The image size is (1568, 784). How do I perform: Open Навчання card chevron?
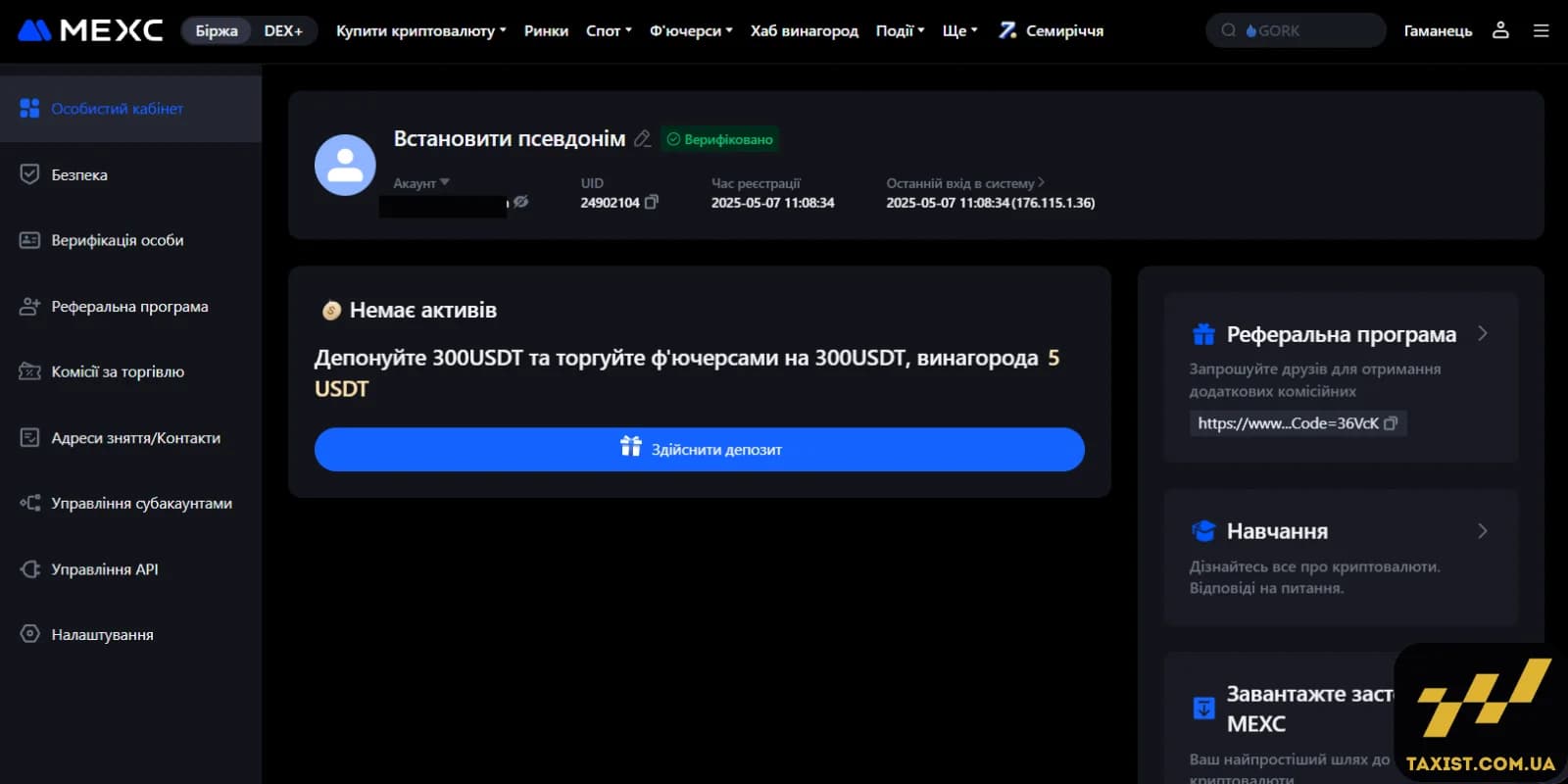tap(1483, 530)
